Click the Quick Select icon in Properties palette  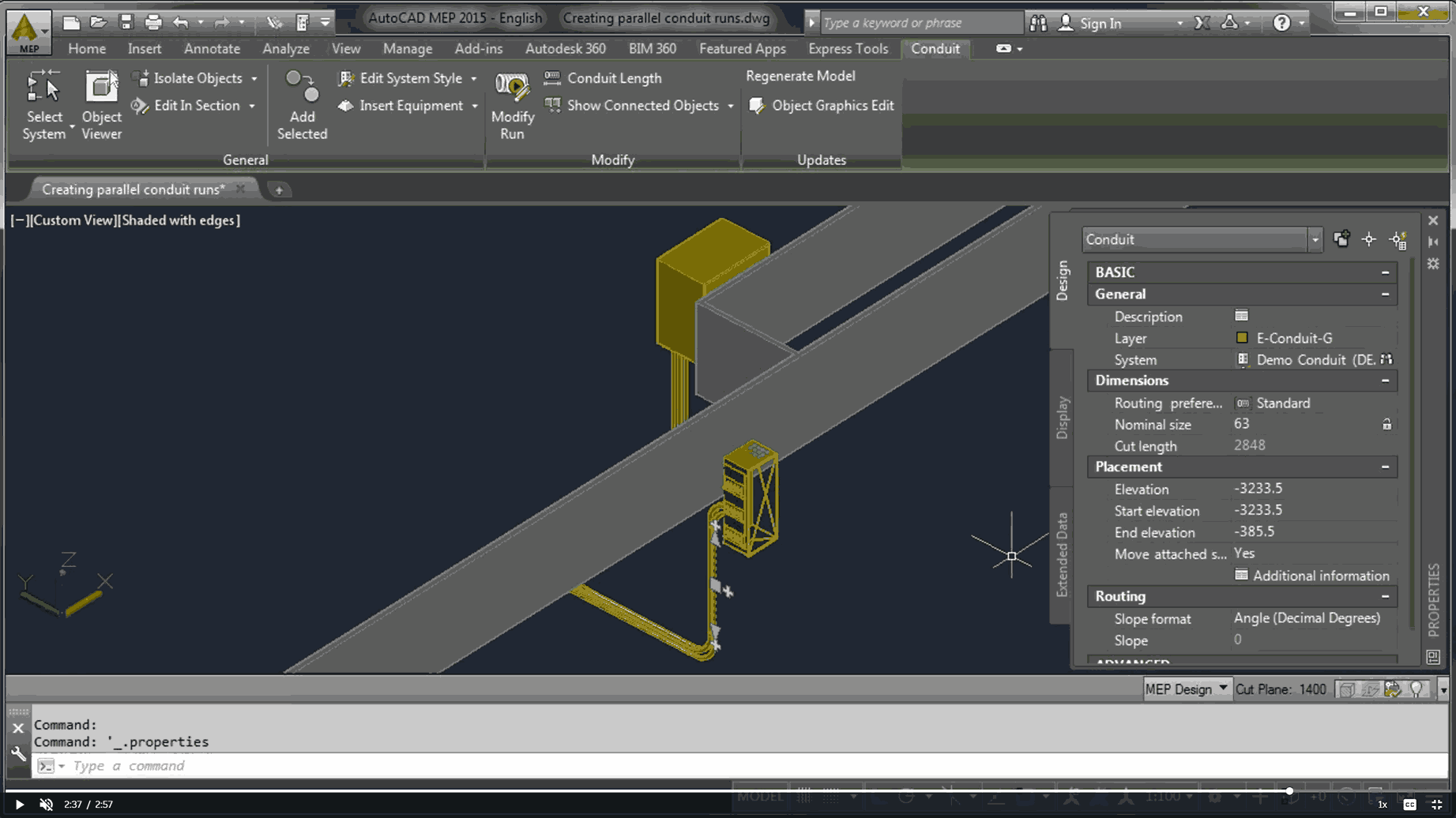(x=1398, y=240)
